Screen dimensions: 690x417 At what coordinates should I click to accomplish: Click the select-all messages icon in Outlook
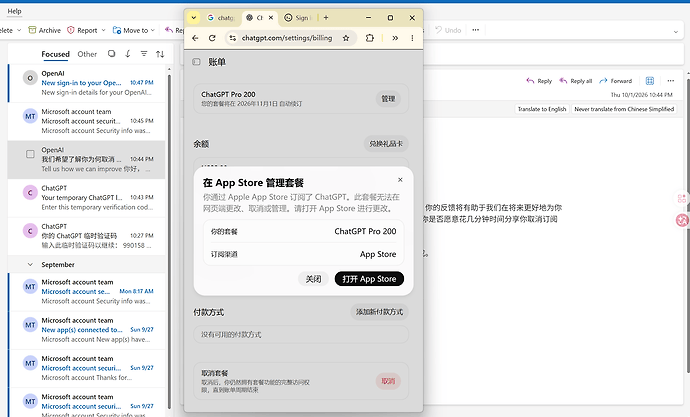coord(112,54)
